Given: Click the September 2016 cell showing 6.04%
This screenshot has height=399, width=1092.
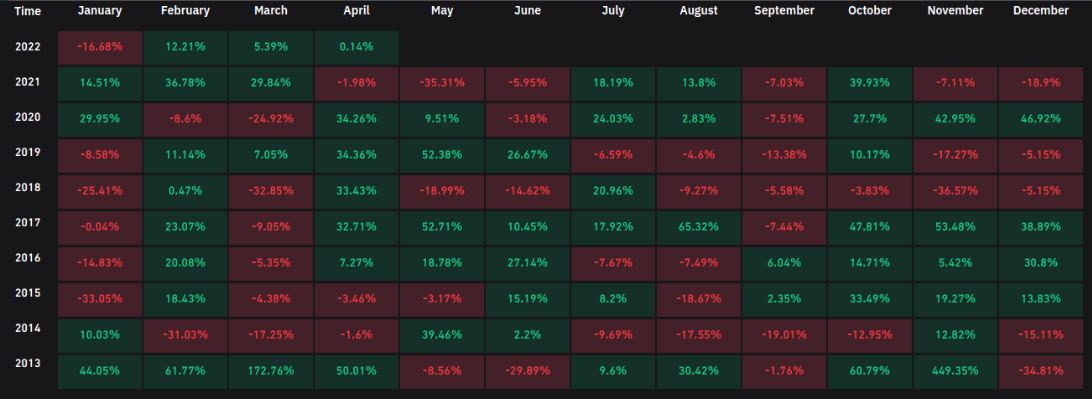Looking at the screenshot, I should [784, 263].
